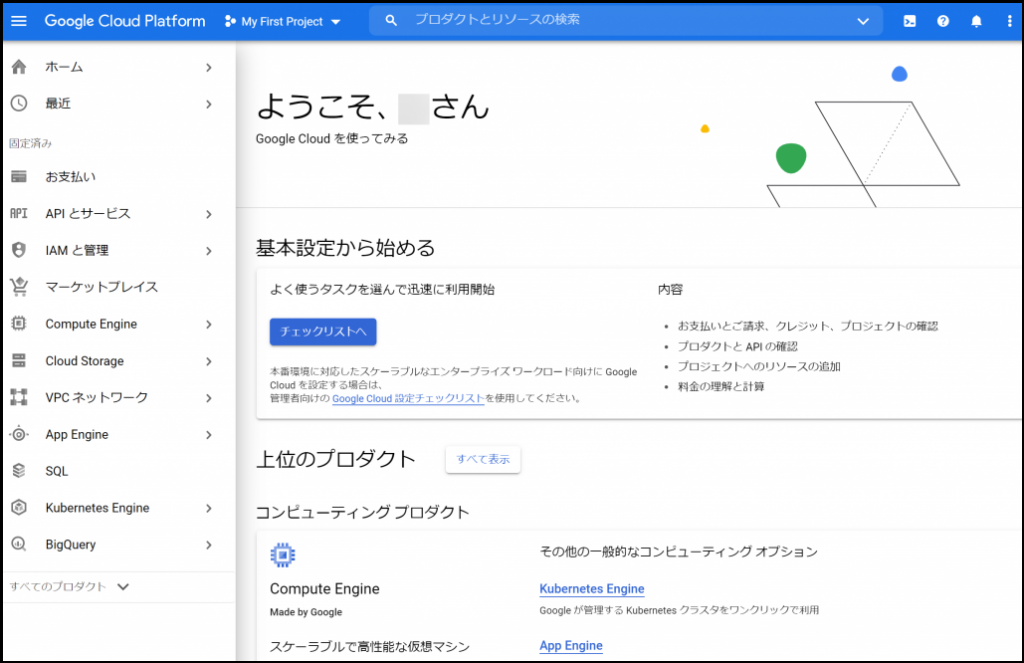Expand VPC ネットワーク submenu chevron
The image size is (1024, 663).
pos(209,397)
